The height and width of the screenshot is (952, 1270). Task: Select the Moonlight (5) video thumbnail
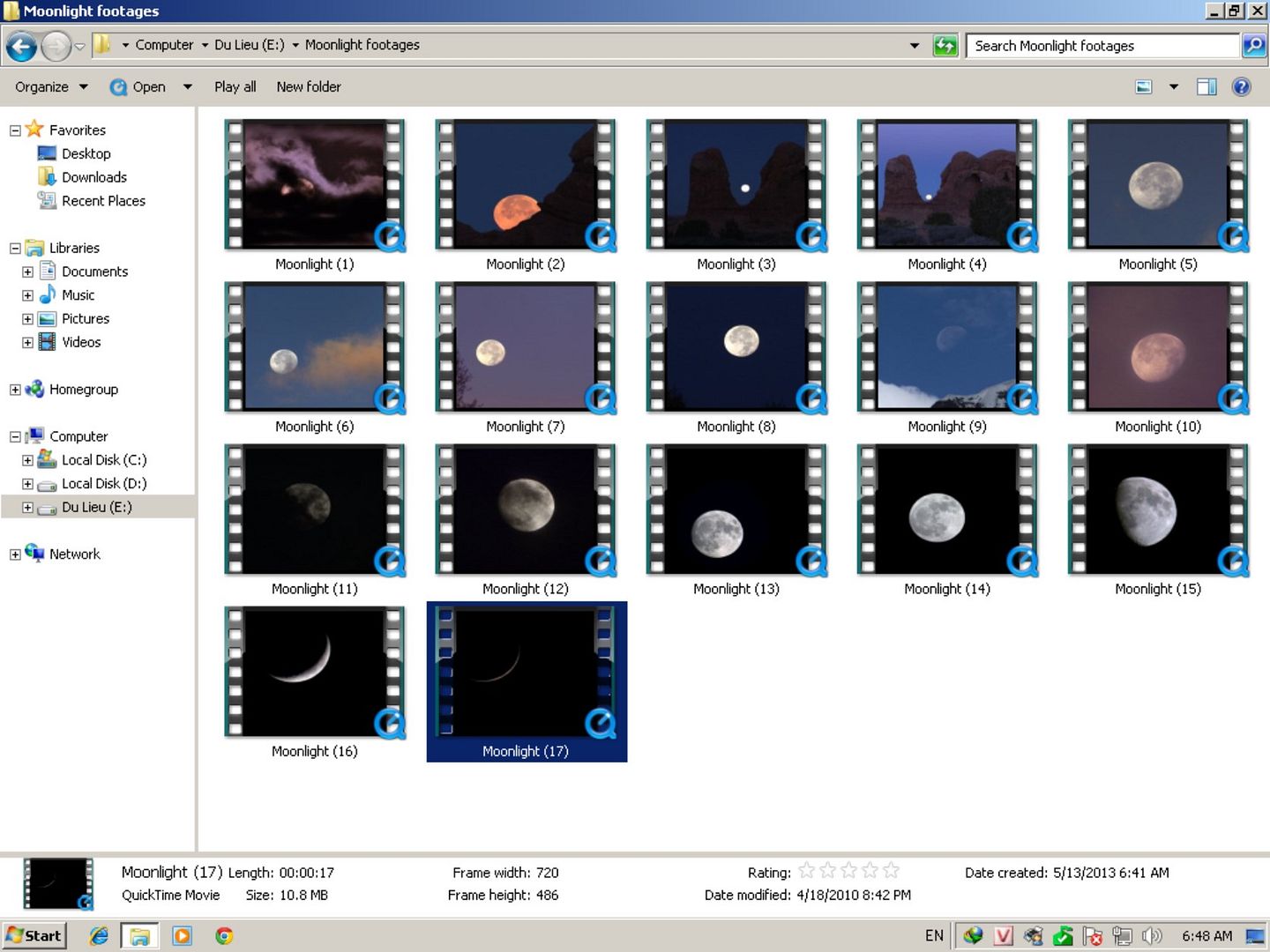tap(1158, 185)
